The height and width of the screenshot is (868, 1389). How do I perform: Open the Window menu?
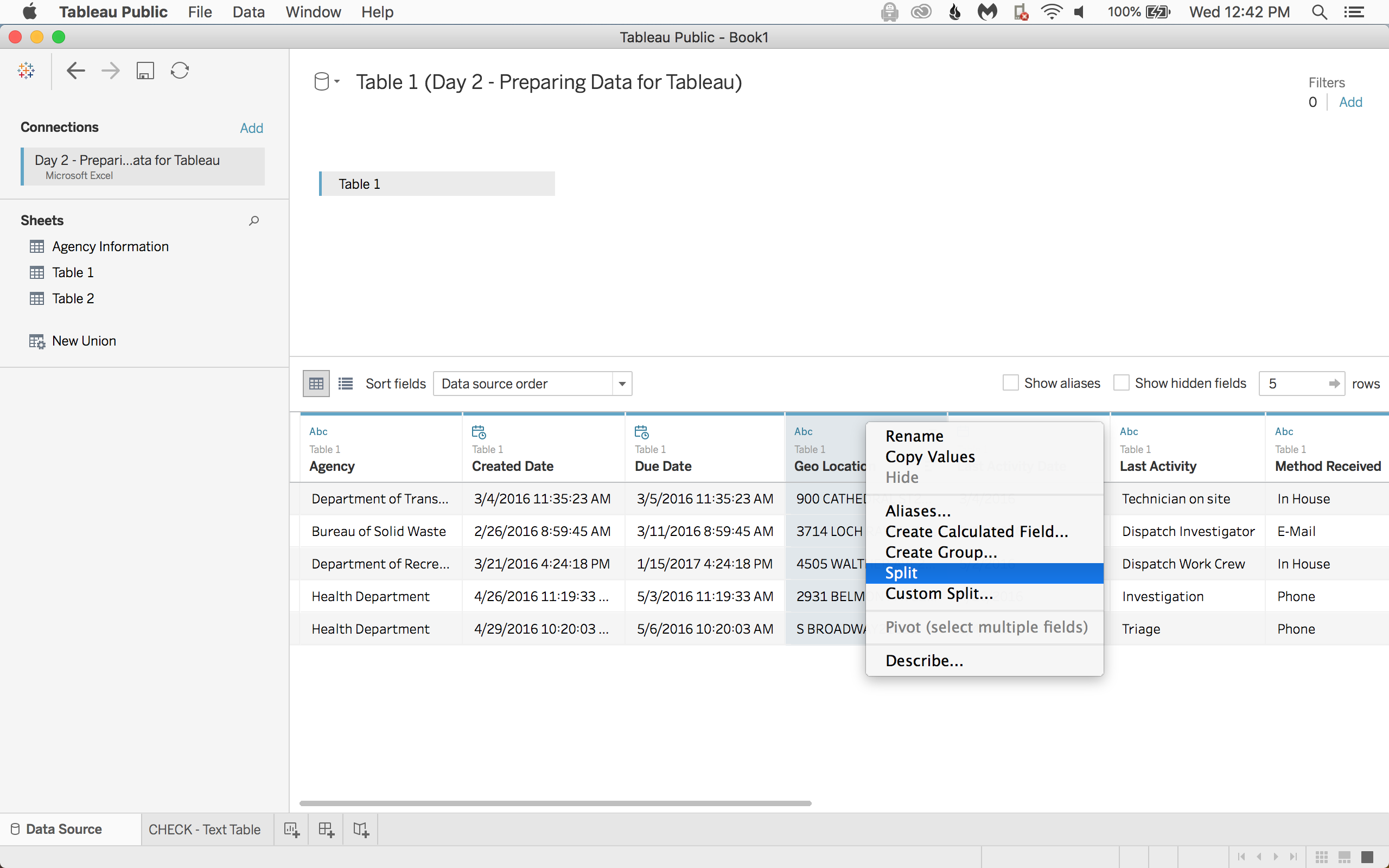pyautogui.click(x=314, y=12)
